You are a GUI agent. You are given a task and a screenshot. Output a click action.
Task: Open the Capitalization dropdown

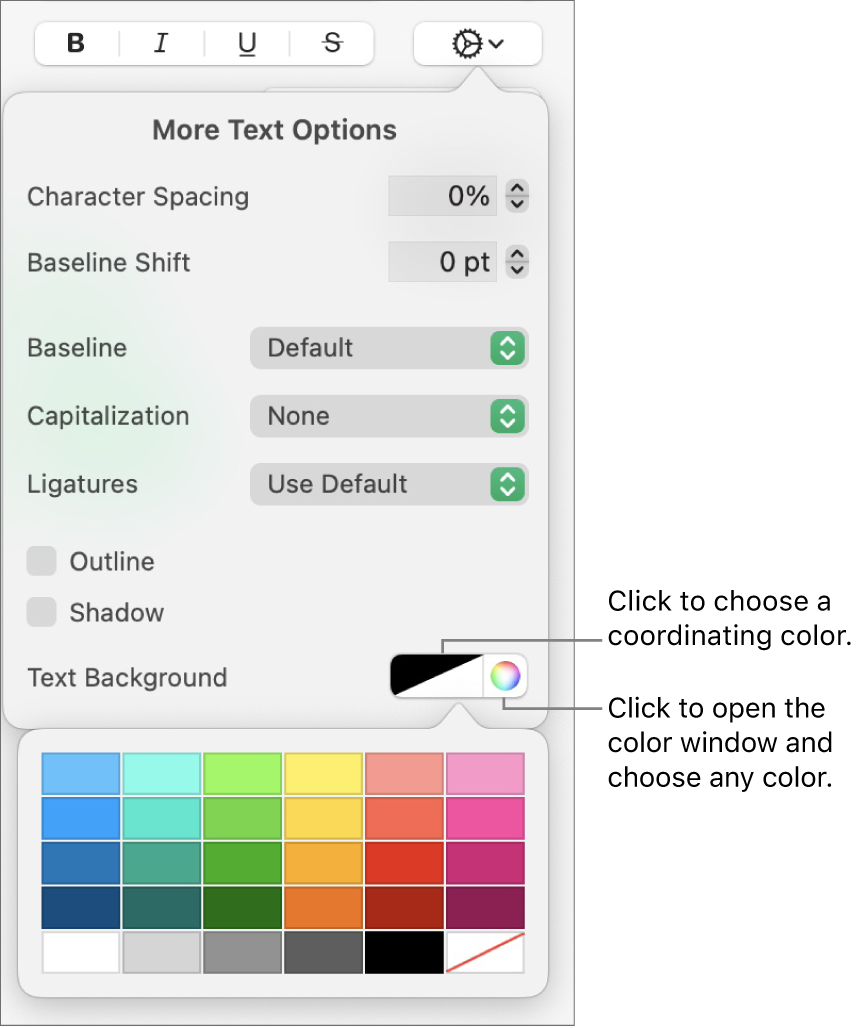[x=389, y=416]
